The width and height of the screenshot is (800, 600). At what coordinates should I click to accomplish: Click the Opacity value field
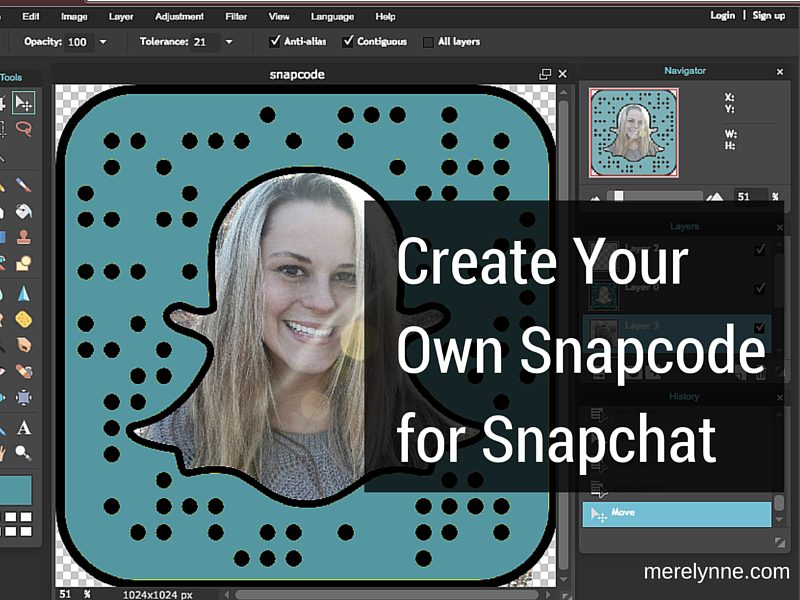pyautogui.click(x=80, y=42)
